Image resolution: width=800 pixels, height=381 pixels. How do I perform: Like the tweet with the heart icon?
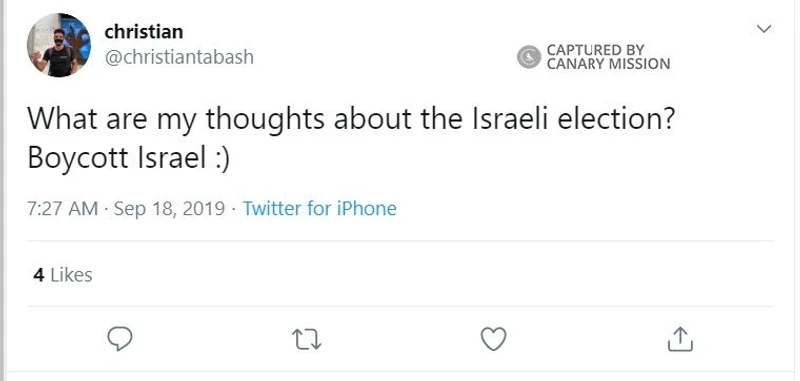pos(494,339)
